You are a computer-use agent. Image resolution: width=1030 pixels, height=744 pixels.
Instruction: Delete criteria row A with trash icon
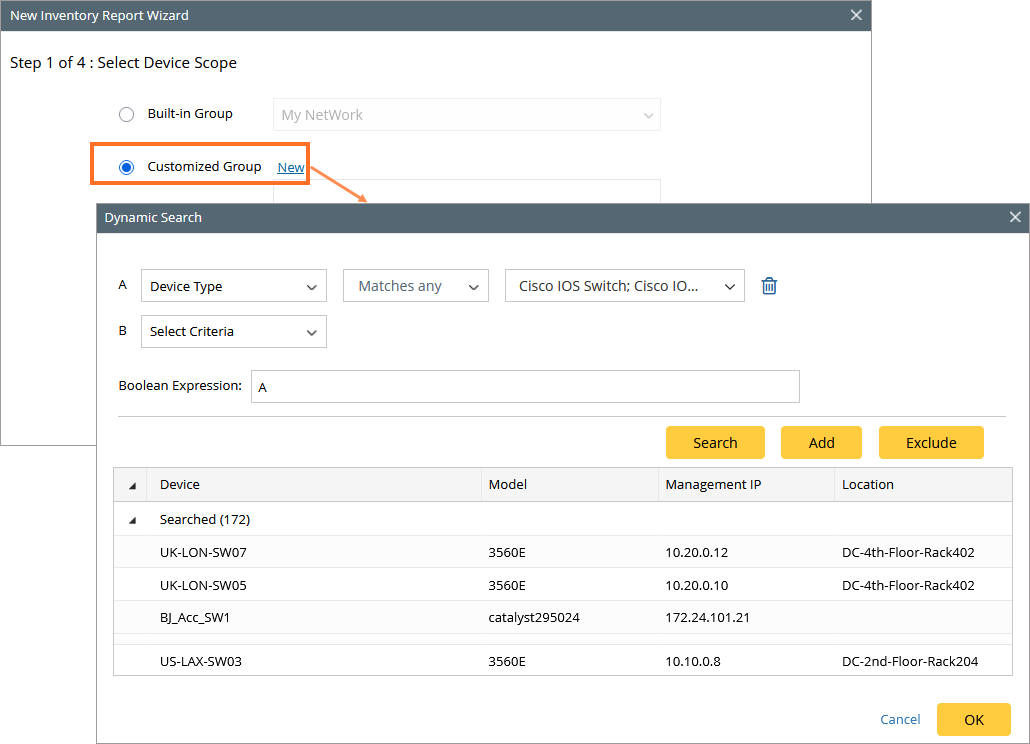[769, 286]
